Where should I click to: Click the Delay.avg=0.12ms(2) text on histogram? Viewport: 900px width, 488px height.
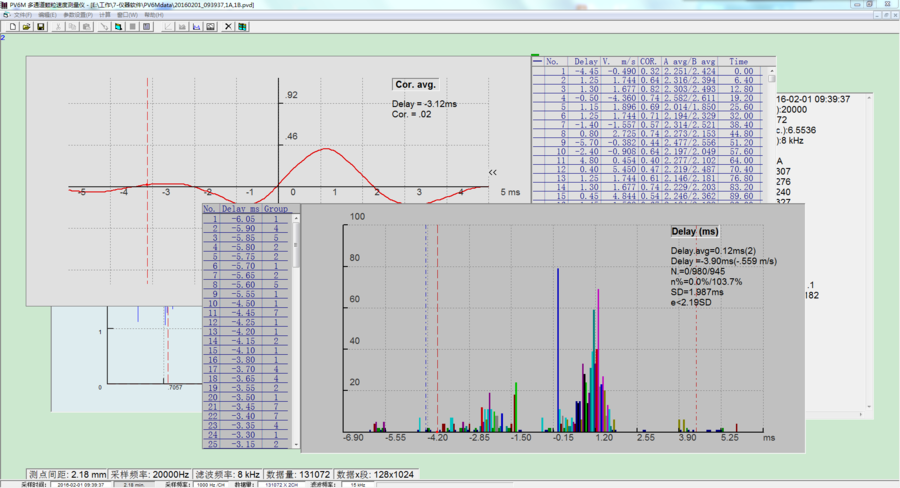coord(713,251)
